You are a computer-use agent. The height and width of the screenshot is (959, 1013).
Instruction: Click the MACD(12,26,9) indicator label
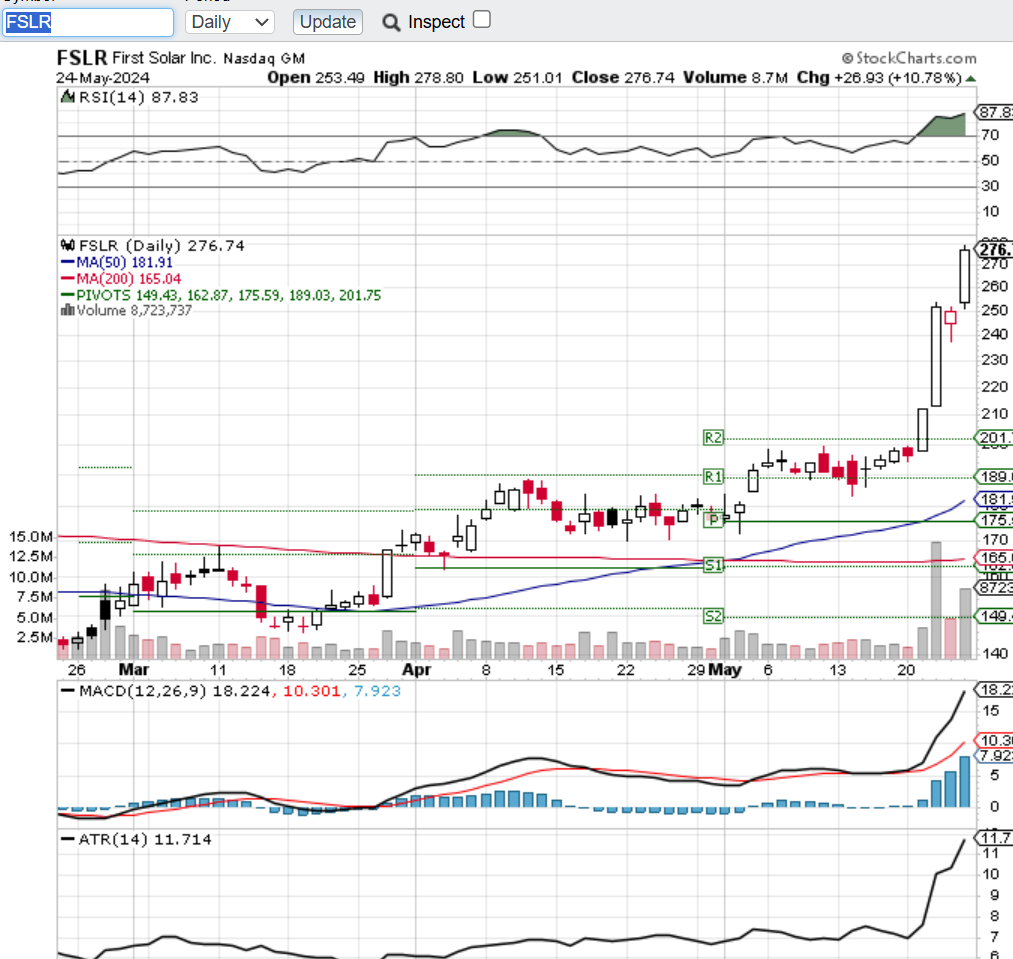142,691
